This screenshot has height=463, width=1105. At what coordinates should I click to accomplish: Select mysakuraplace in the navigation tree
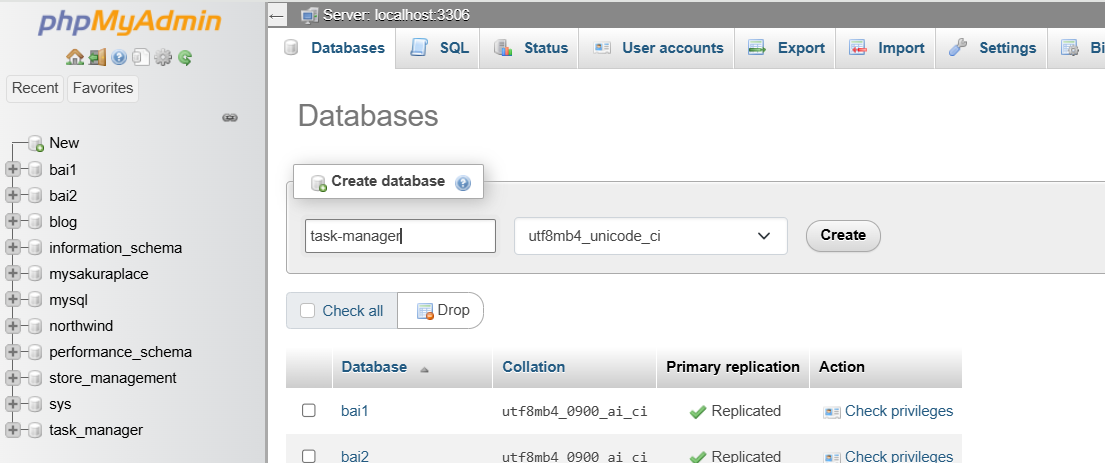pyautogui.click(x=99, y=274)
